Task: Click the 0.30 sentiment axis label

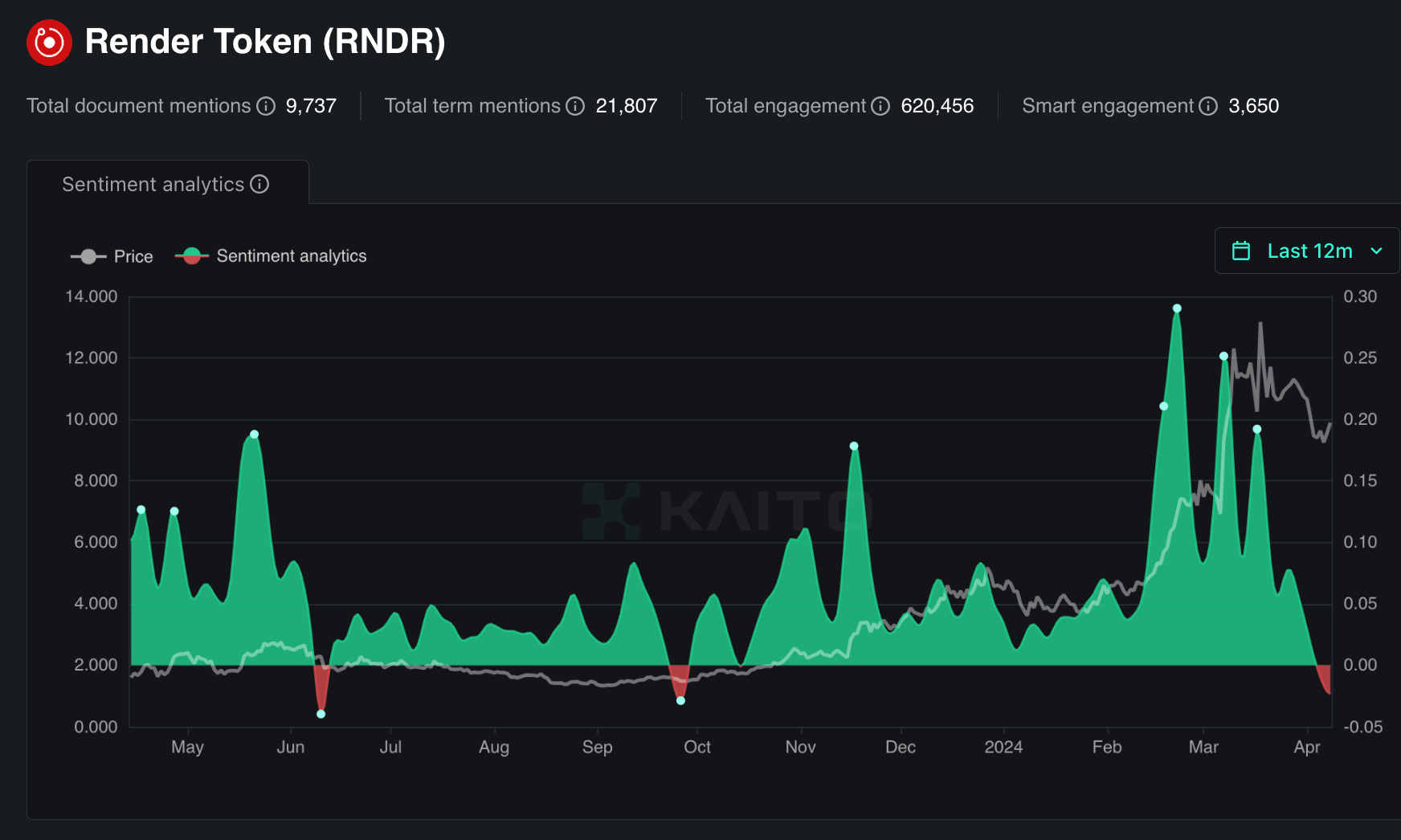Action: coord(1360,296)
